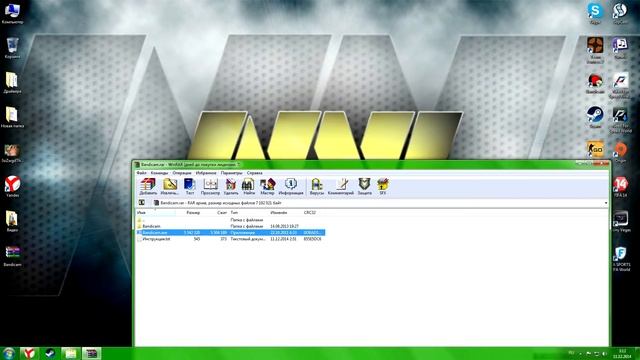640x360 pixels.
Task: Click the Steam taskbar icon
Action: coord(50,353)
